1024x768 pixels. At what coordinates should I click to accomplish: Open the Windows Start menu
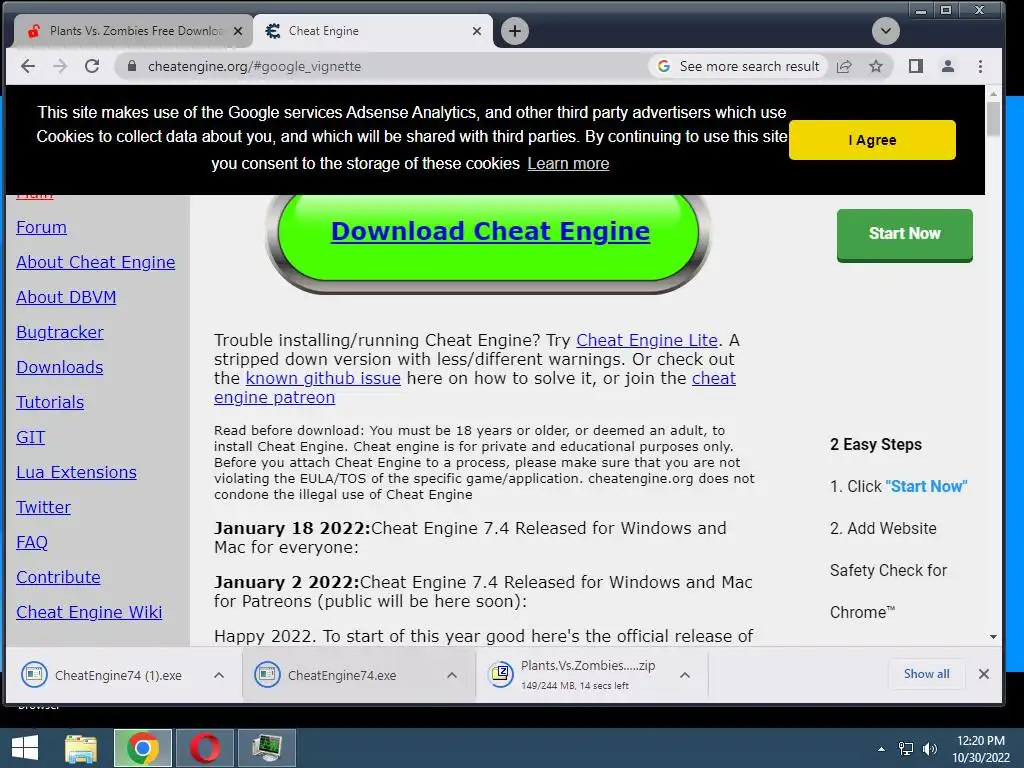tap(25, 748)
